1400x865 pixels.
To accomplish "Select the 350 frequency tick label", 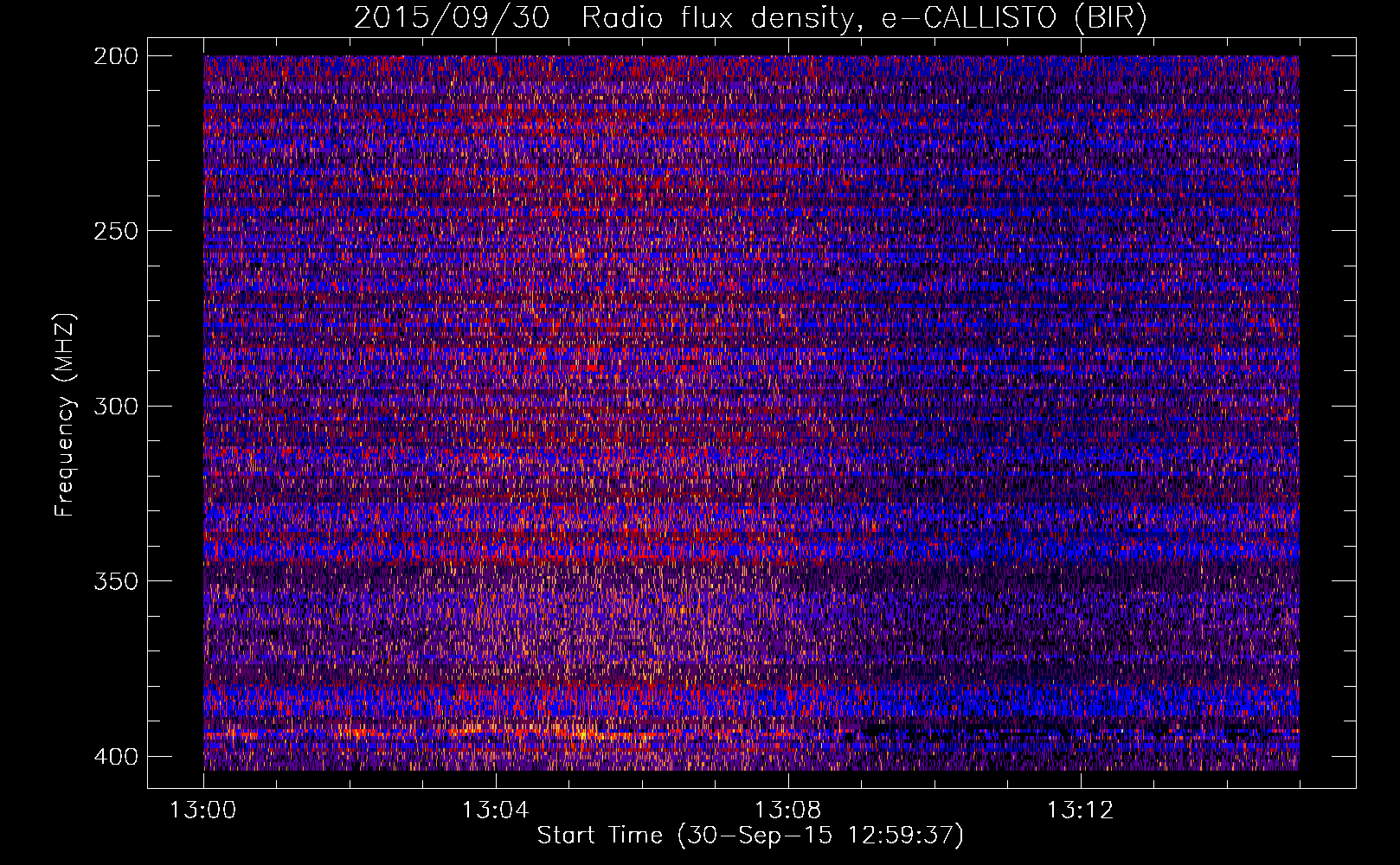I will [x=115, y=581].
